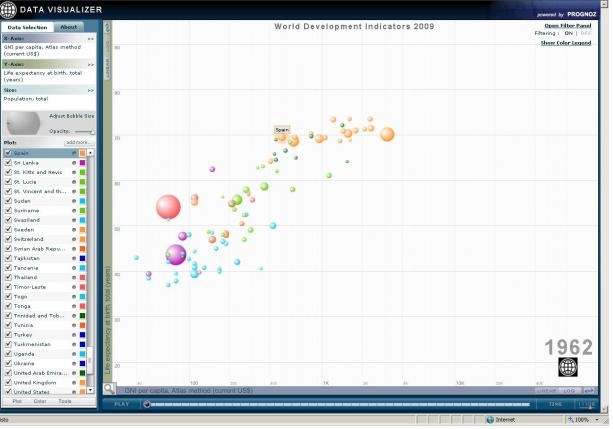Image resolution: width=613 pixels, height=429 pixels.
Task: Switch to the About tab
Action: pyautogui.click(x=69, y=27)
